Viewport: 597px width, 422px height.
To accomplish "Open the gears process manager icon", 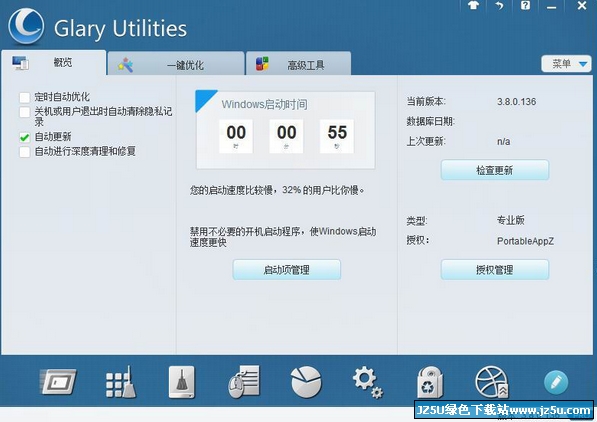I will 368,382.
